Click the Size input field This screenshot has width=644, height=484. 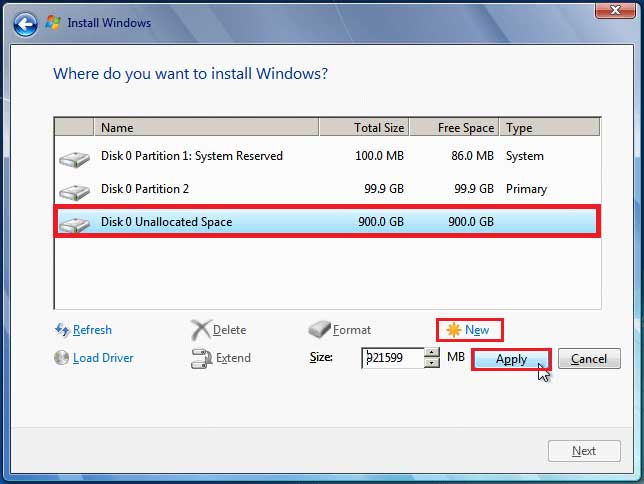pyautogui.click(x=393, y=358)
